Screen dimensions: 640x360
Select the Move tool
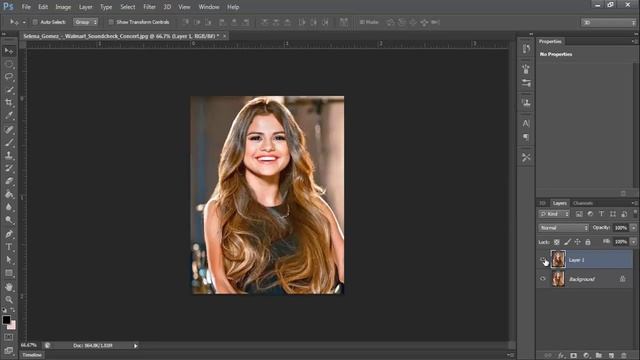pos(9,51)
